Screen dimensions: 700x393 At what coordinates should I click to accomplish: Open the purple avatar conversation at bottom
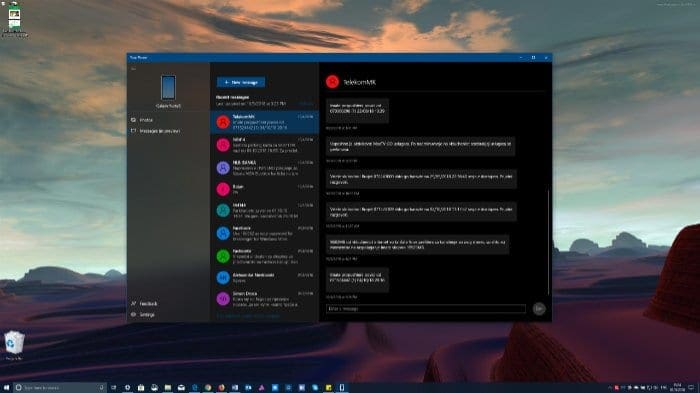265,298
